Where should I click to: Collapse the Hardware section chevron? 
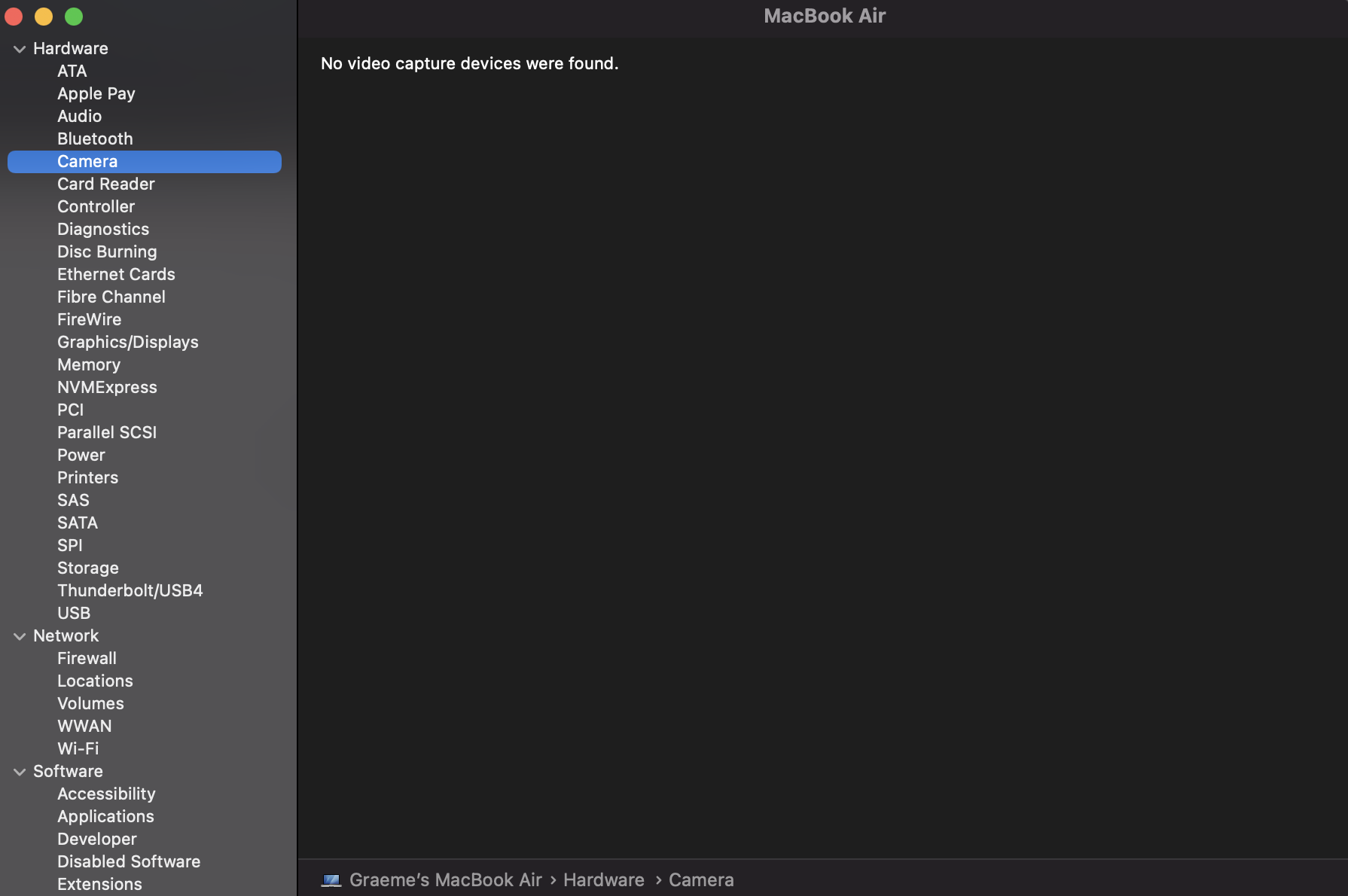tap(20, 49)
